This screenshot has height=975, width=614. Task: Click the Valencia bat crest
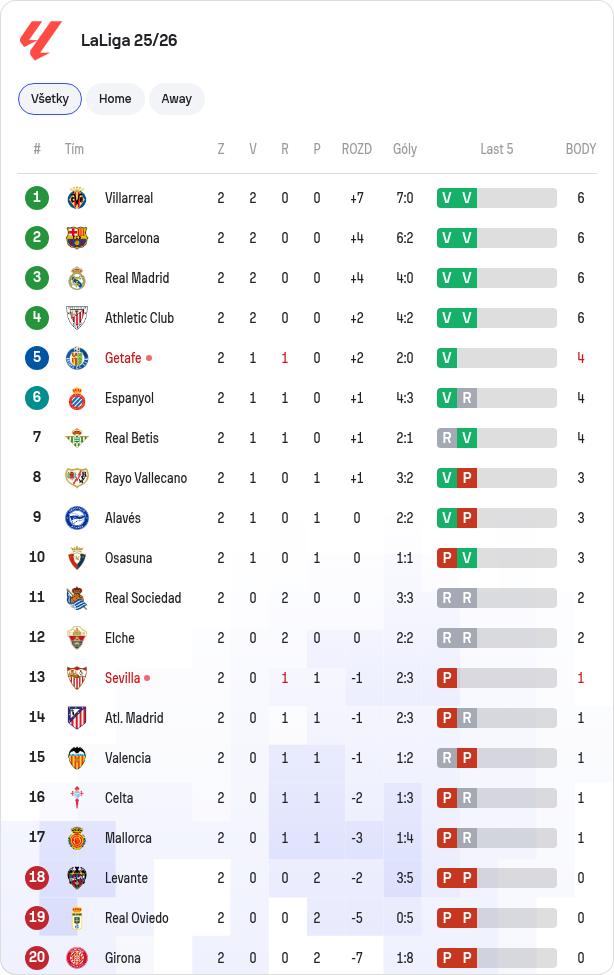pos(77,758)
